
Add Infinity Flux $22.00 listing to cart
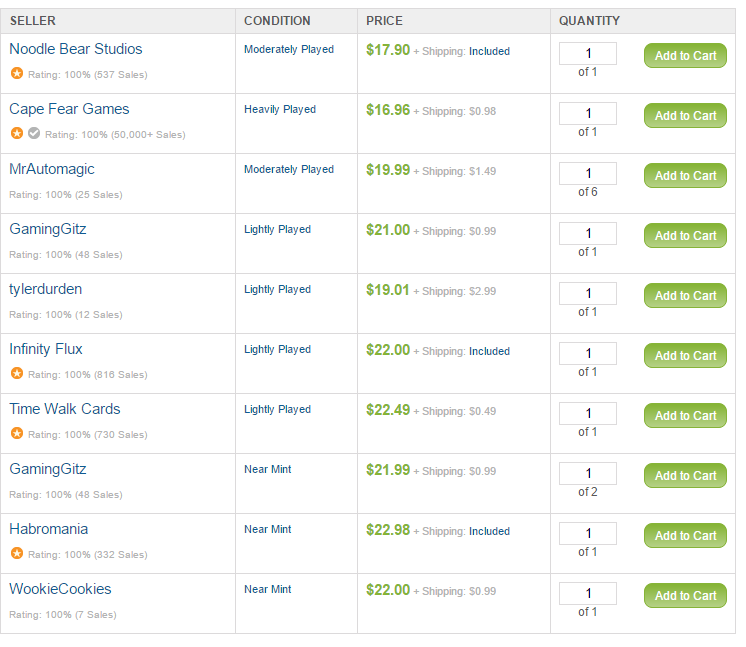685,355
